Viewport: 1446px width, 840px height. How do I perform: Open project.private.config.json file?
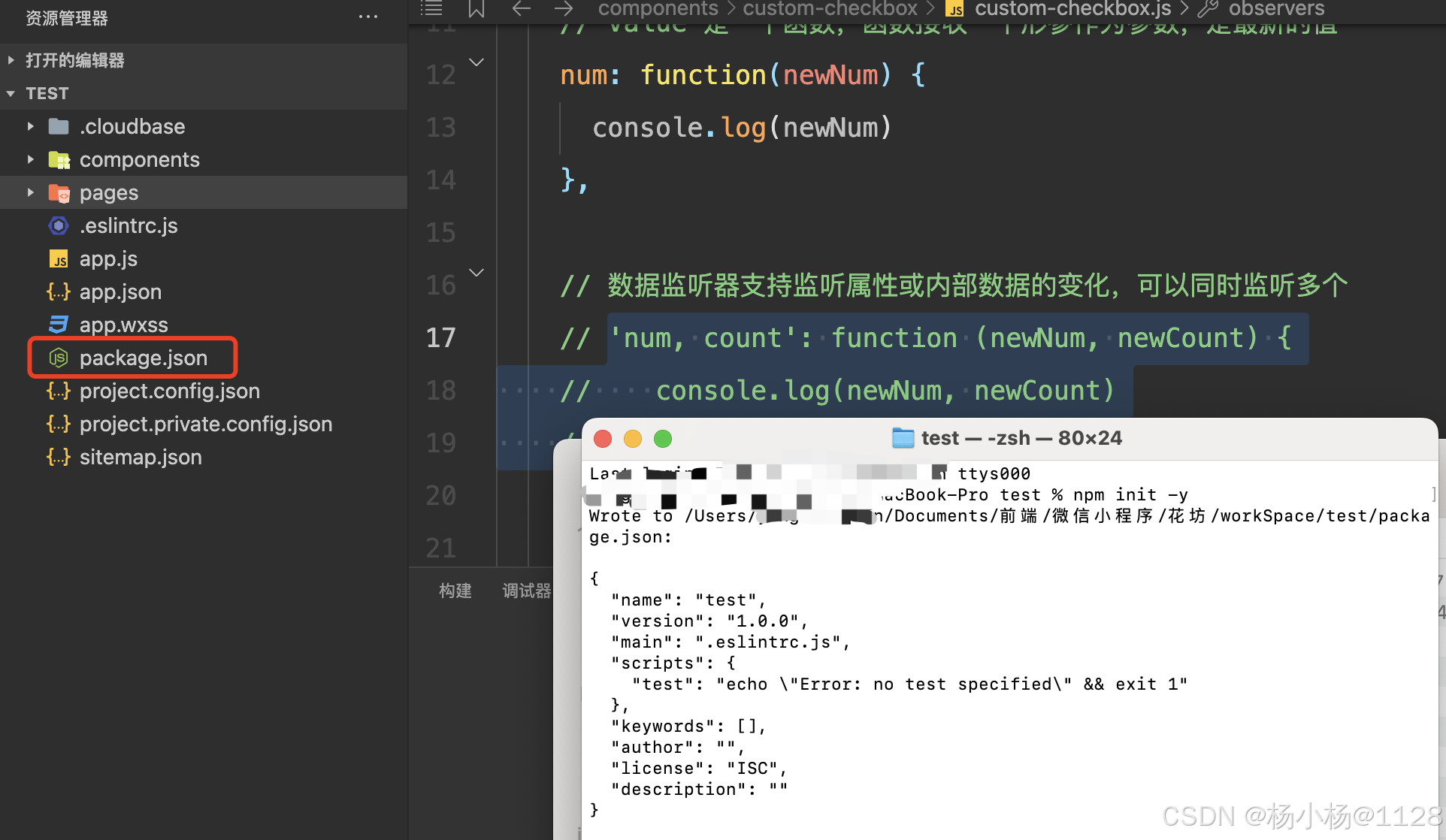(206, 424)
